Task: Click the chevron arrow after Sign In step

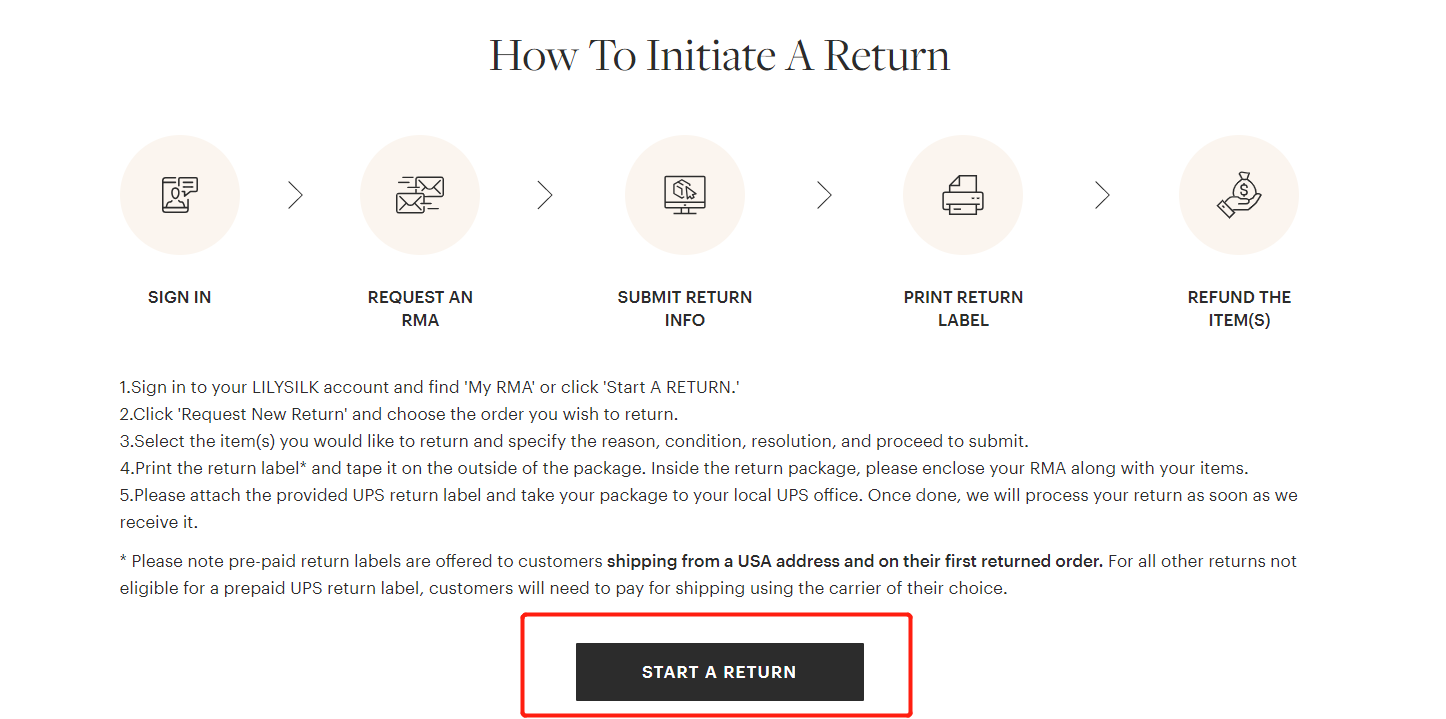Action: point(295,195)
